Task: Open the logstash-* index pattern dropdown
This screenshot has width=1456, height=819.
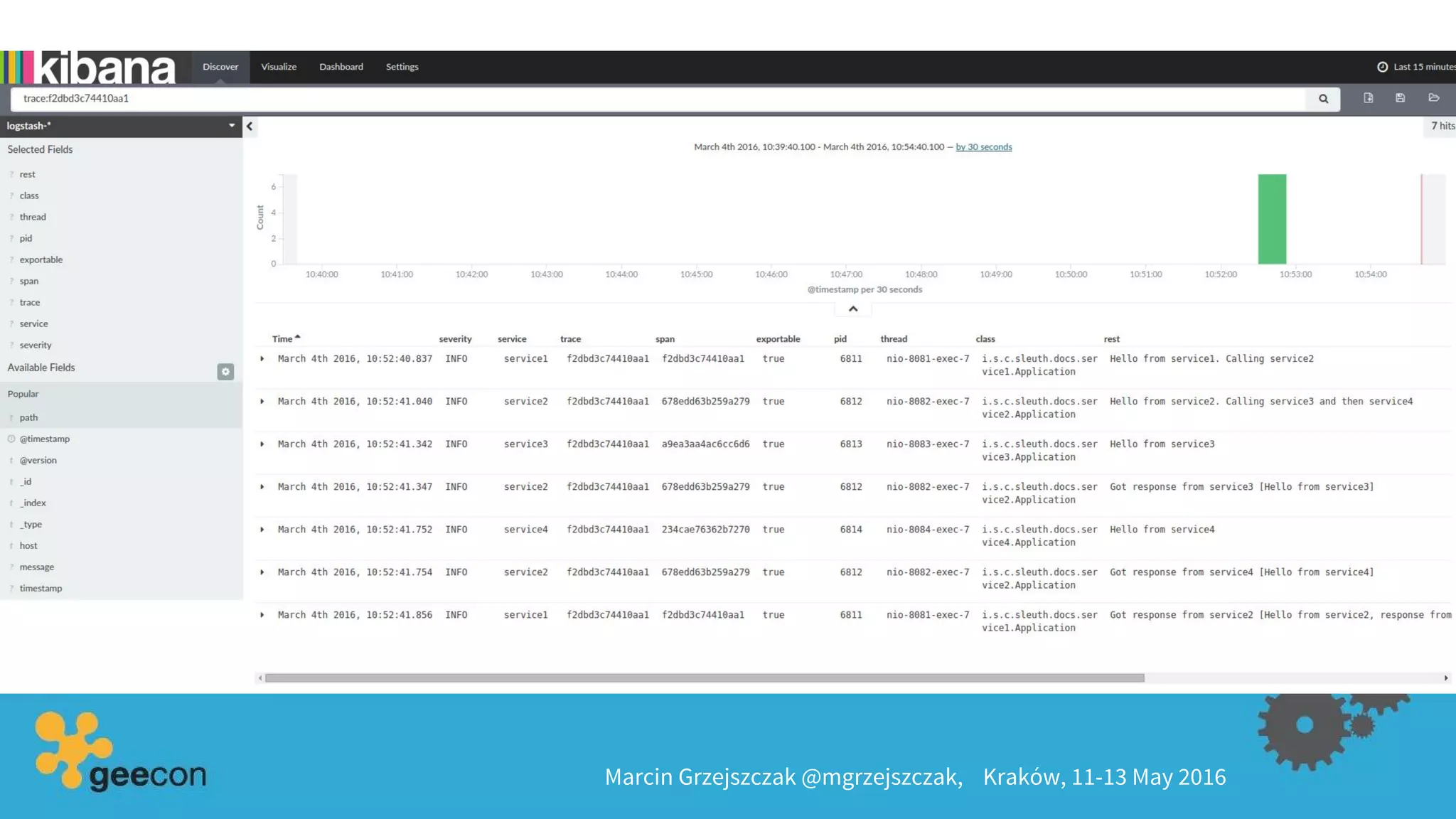Action: [x=231, y=126]
